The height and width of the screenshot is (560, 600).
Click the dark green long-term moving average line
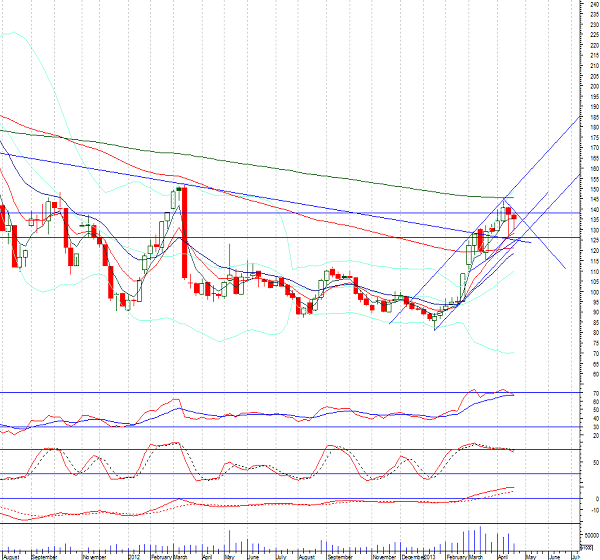coord(300,166)
